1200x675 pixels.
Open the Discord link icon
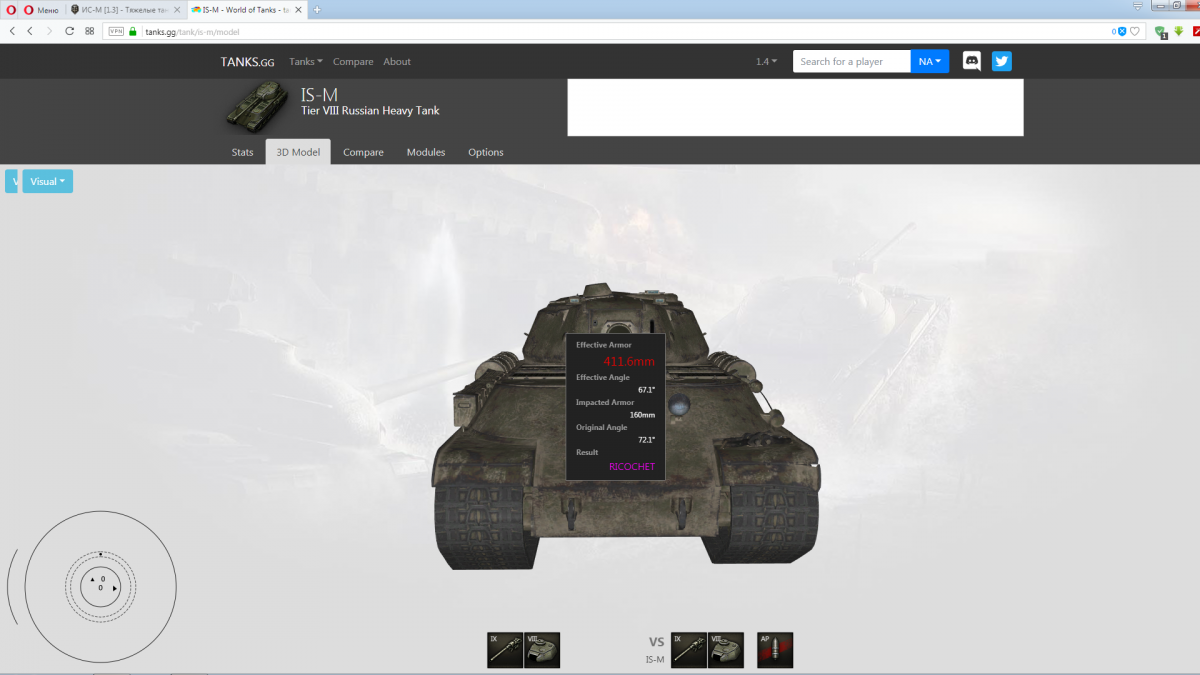click(x=971, y=61)
